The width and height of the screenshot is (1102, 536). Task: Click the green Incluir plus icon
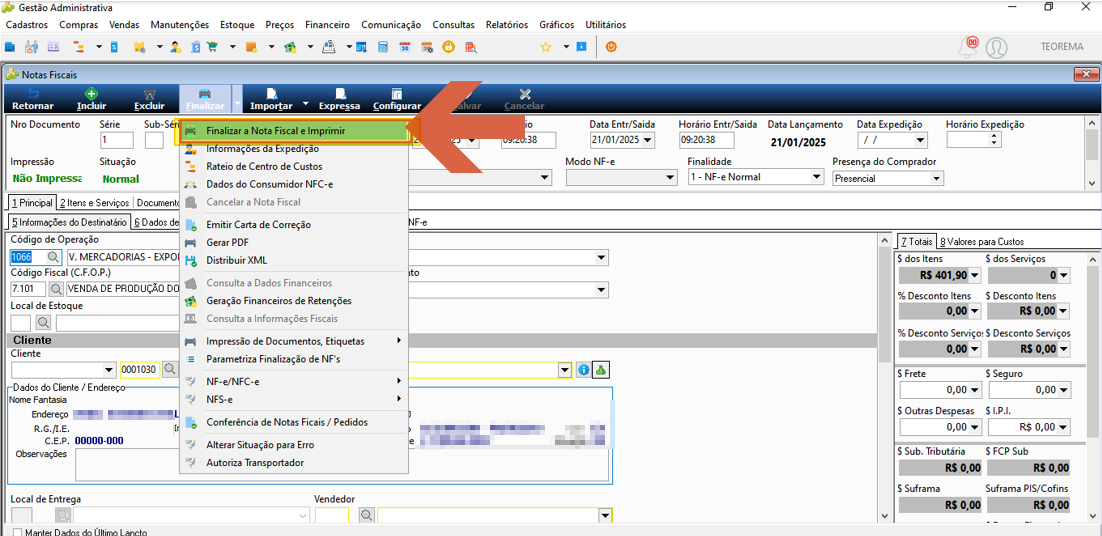point(91,94)
